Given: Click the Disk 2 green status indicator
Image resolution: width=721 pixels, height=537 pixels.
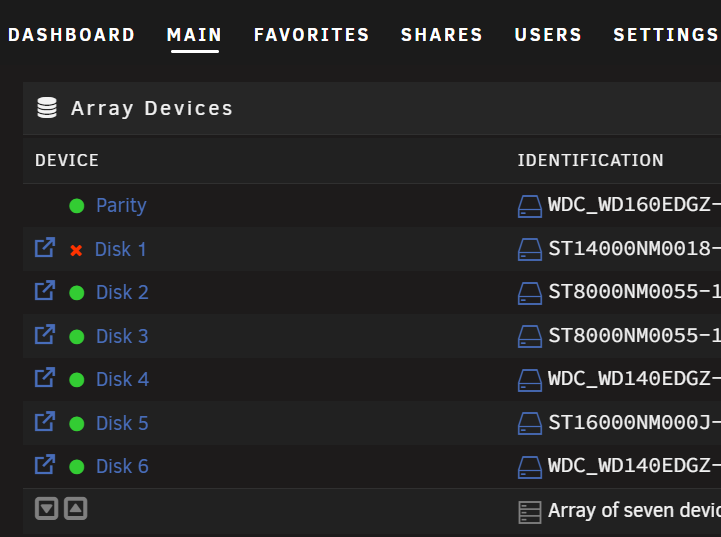Looking at the screenshot, I should [77, 293].
